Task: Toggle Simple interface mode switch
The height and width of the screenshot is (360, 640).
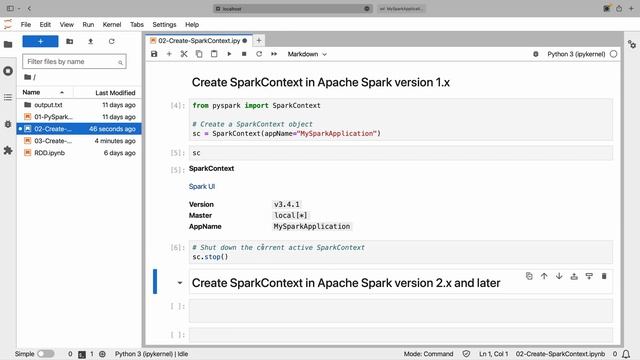Action: click(46, 354)
